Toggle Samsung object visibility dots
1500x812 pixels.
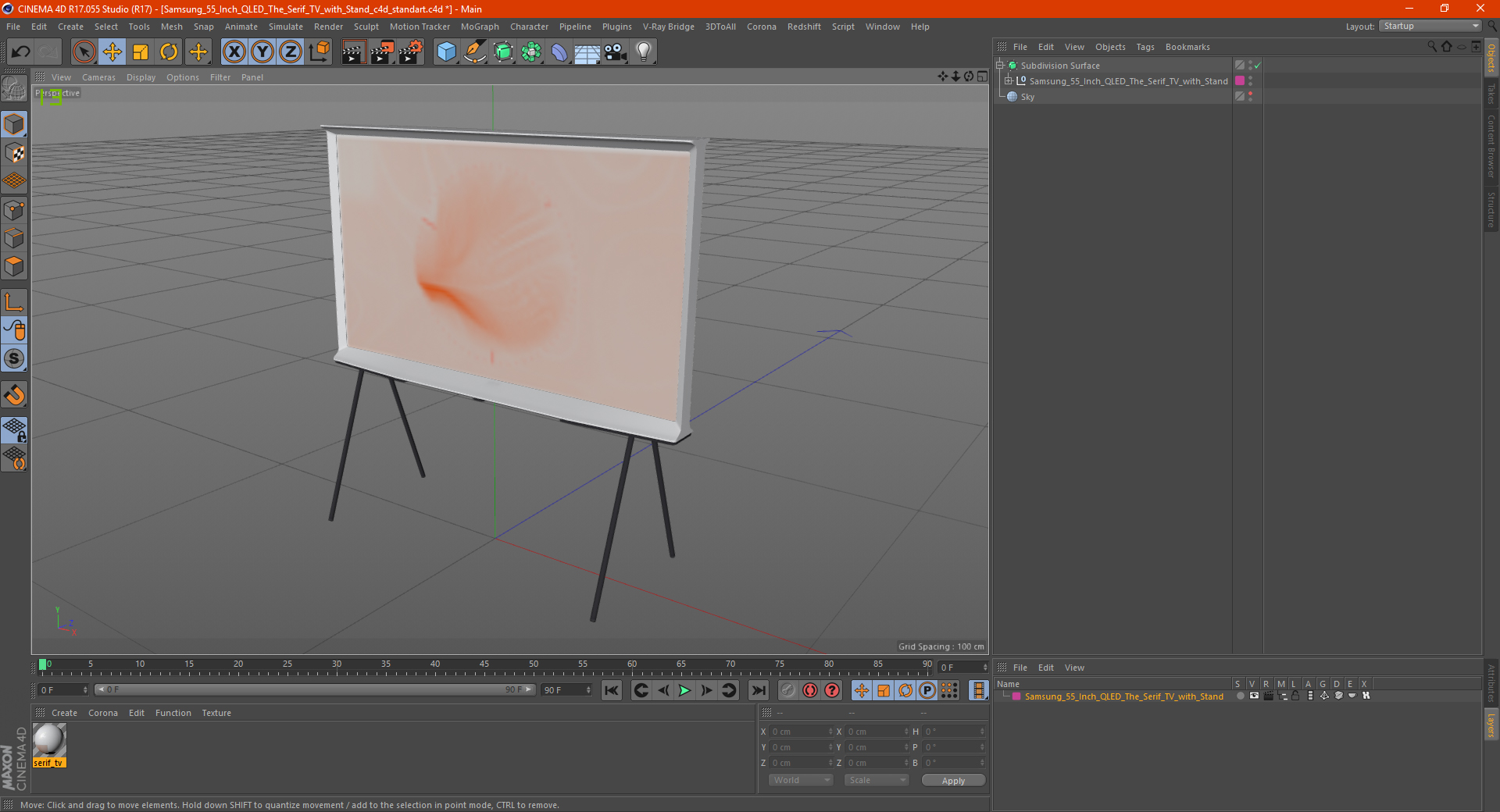click(x=1250, y=80)
